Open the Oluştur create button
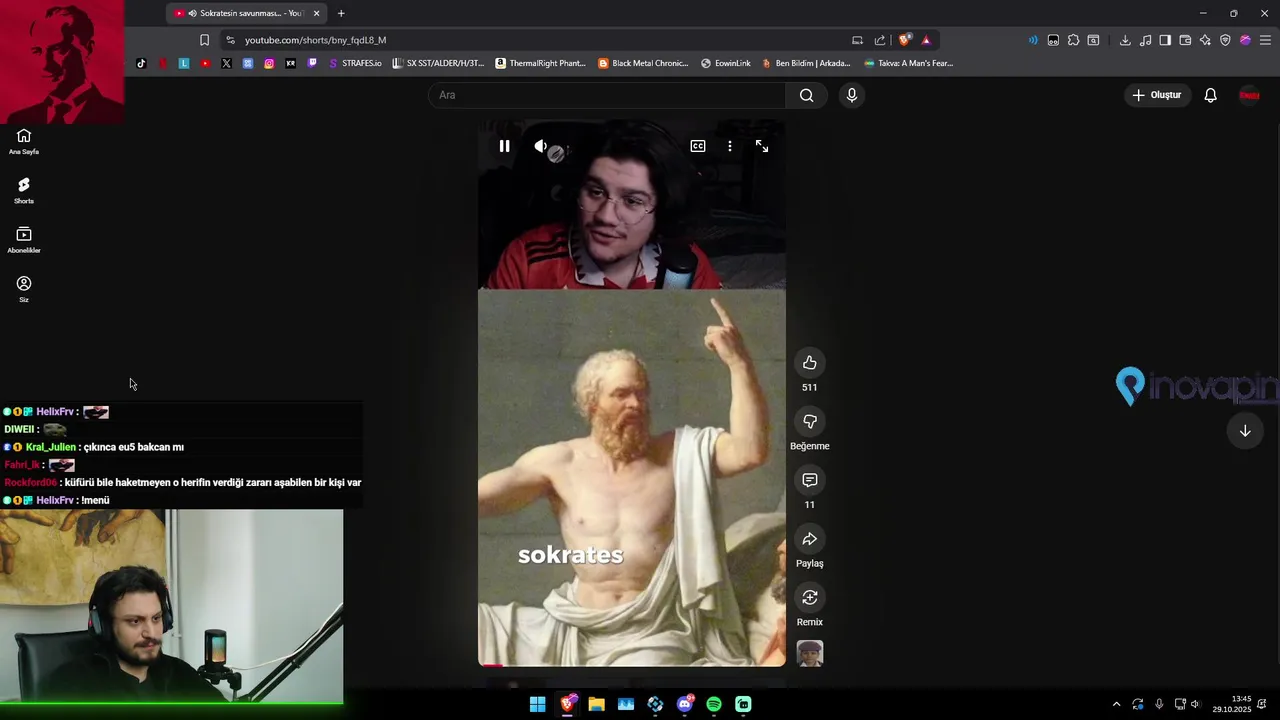The height and width of the screenshot is (720, 1280). click(x=1156, y=95)
